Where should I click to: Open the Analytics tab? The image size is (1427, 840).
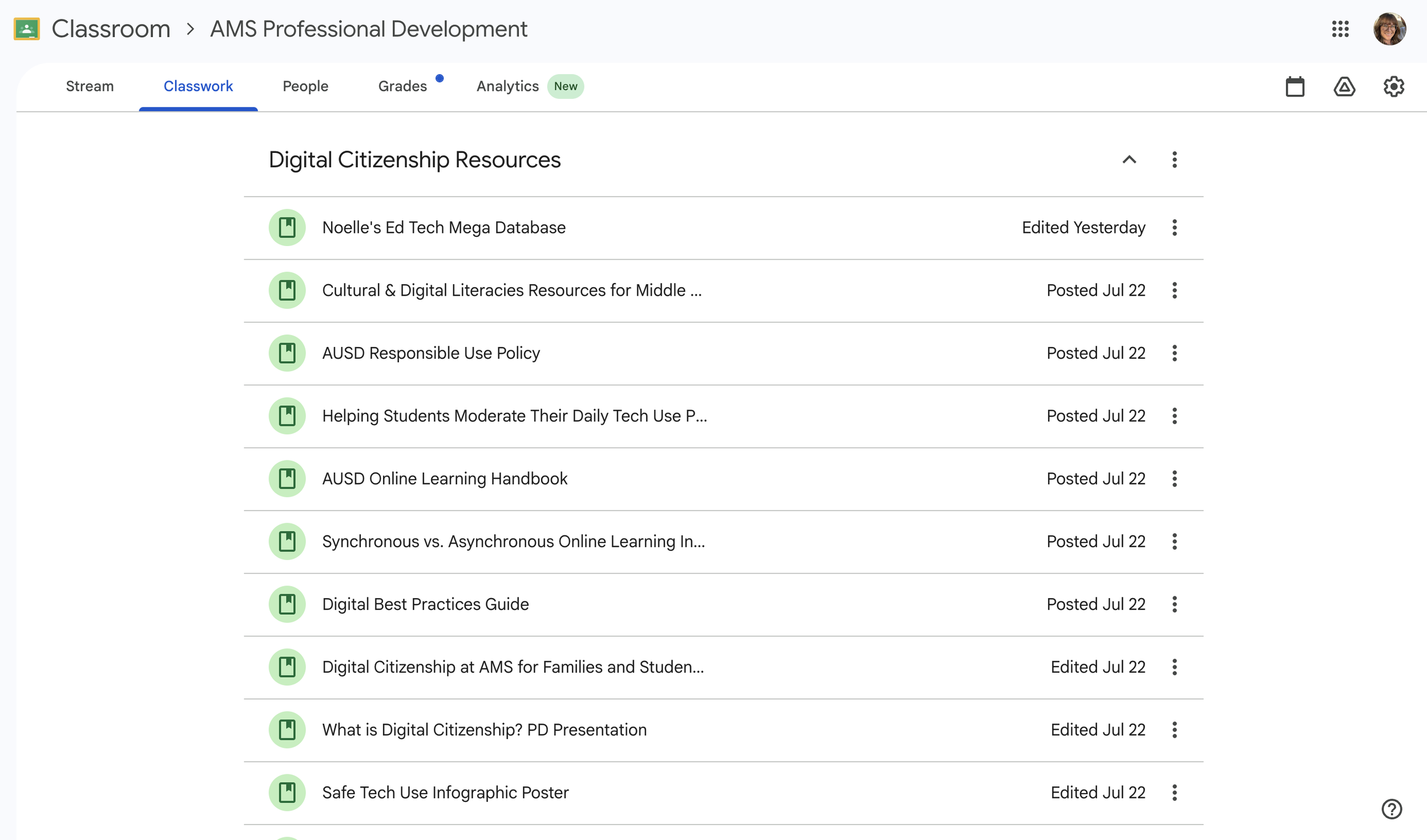(507, 86)
